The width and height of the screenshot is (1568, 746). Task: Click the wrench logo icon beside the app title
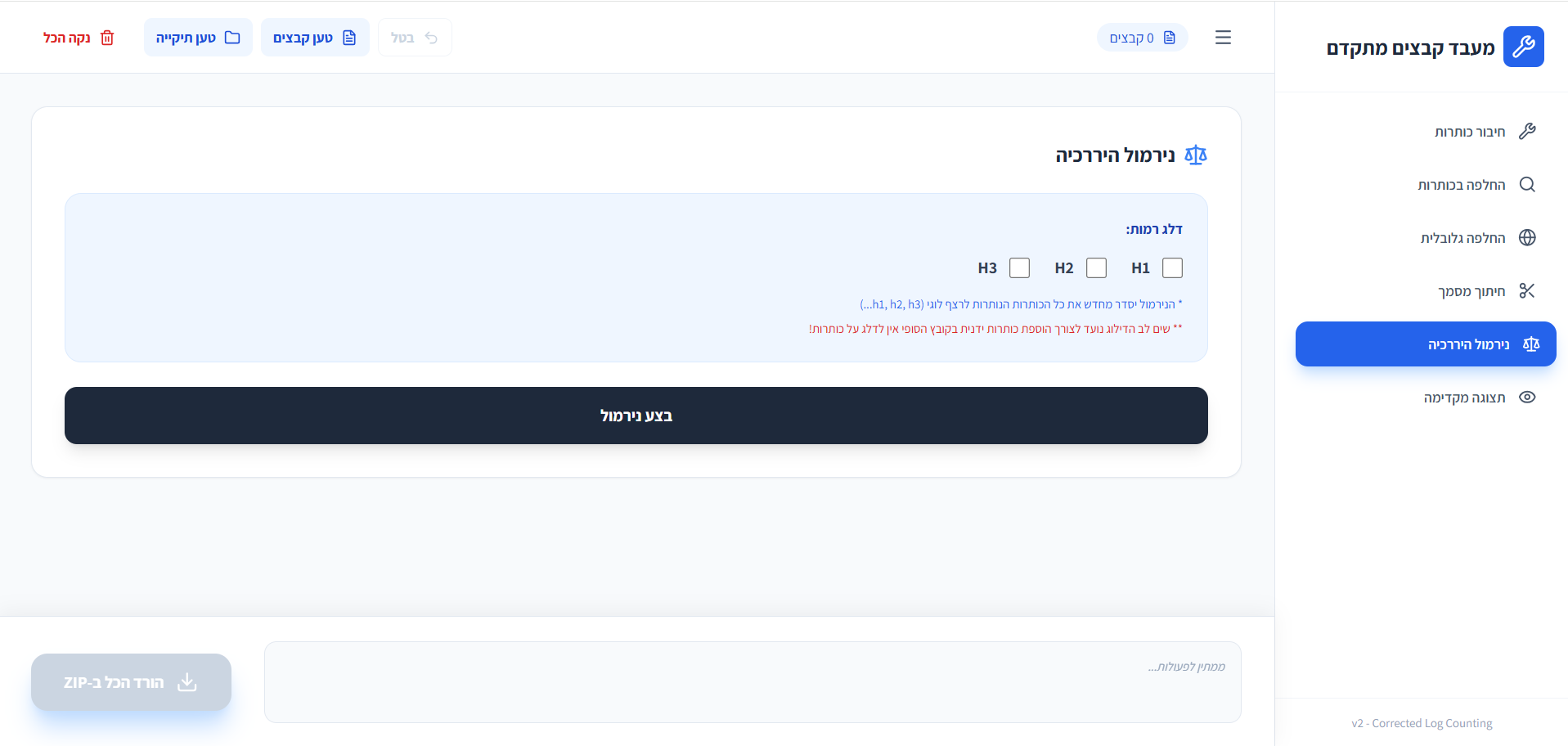[x=1523, y=47]
